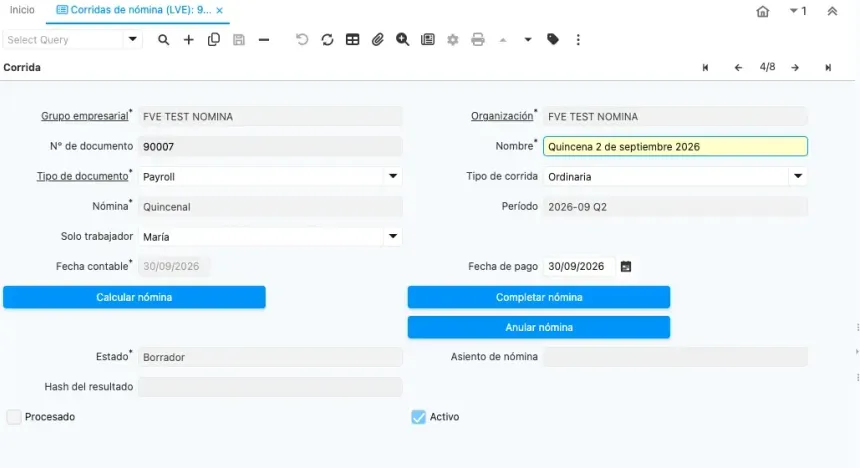Copy the current record
860x468 pixels.
coord(214,40)
